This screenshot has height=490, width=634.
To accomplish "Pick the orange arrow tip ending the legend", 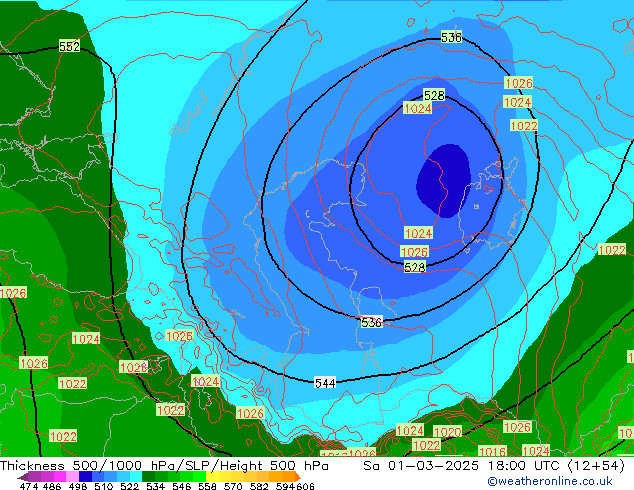I will coord(298,476).
